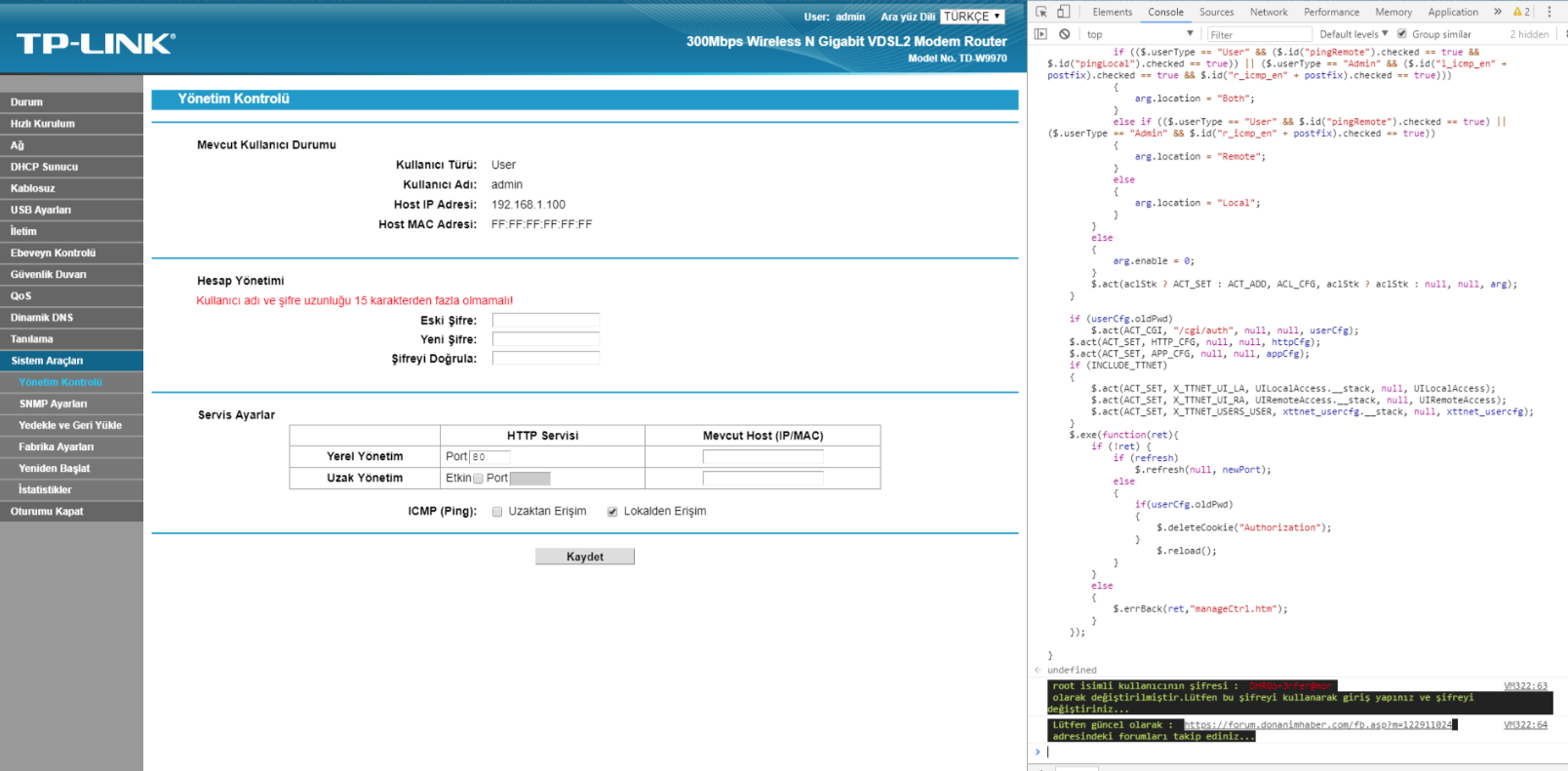Open the QoS menu item
Image resolution: width=1568 pixels, height=771 pixels.
pos(71,296)
